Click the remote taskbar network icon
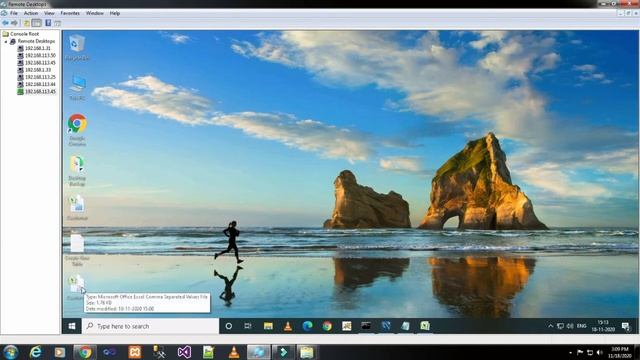 tap(560, 326)
